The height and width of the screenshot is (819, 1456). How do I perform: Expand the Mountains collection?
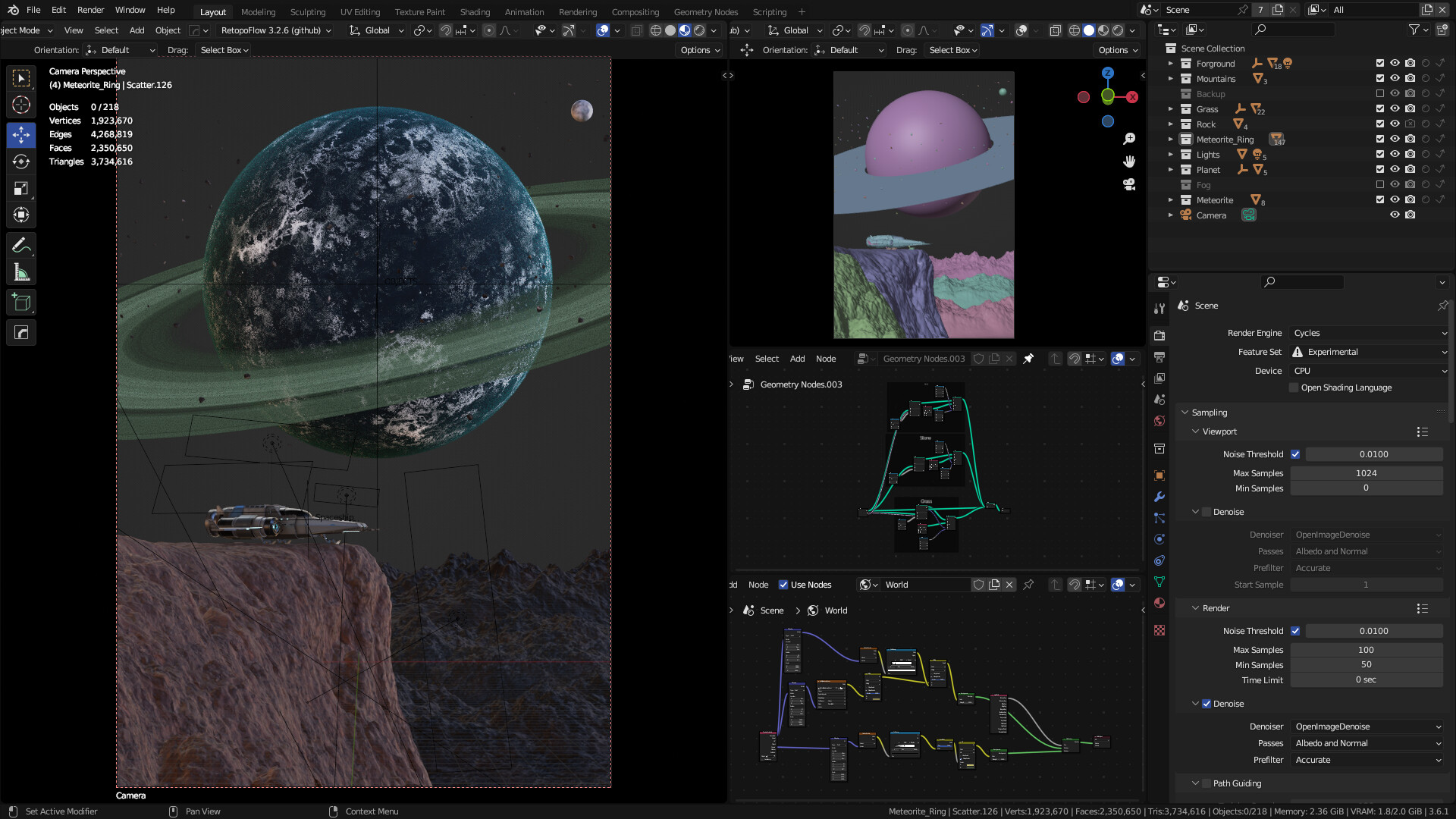tap(1171, 79)
